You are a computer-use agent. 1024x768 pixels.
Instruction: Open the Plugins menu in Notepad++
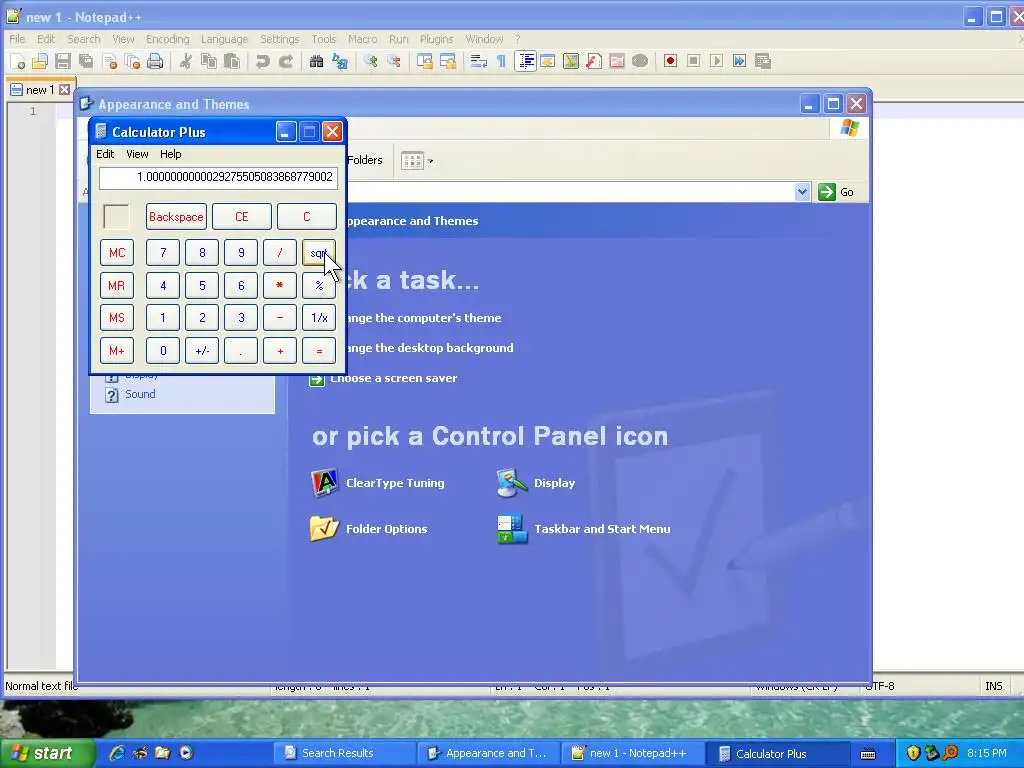[x=436, y=39]
